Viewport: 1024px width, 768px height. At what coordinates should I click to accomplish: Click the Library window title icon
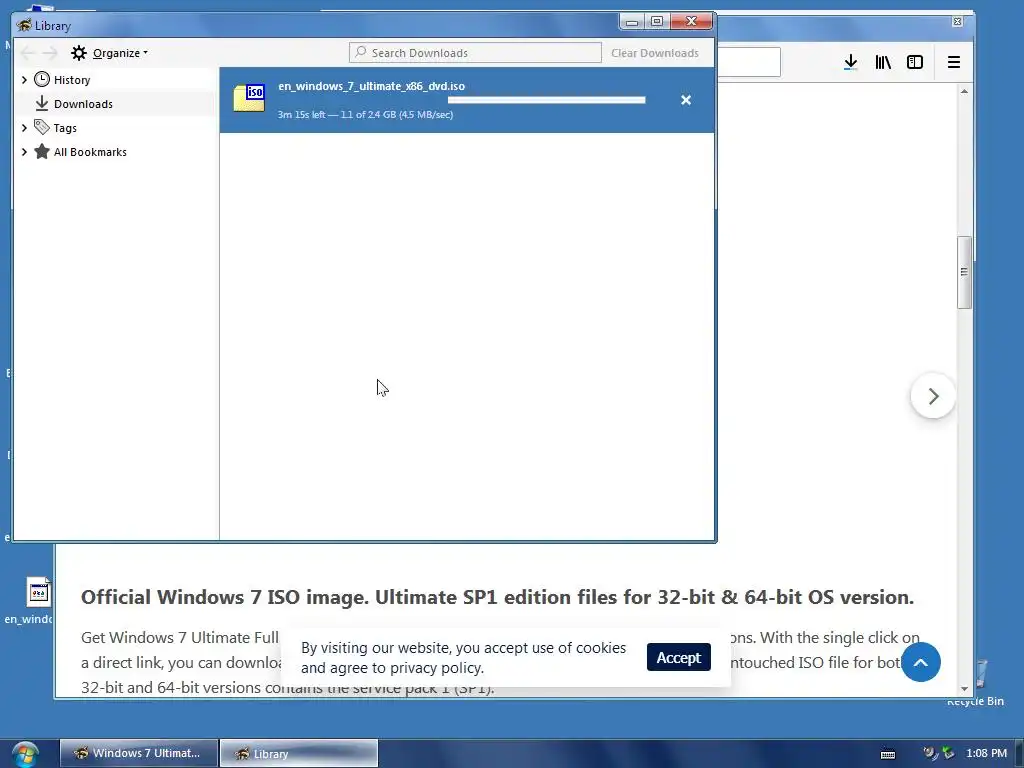(24, 25)
